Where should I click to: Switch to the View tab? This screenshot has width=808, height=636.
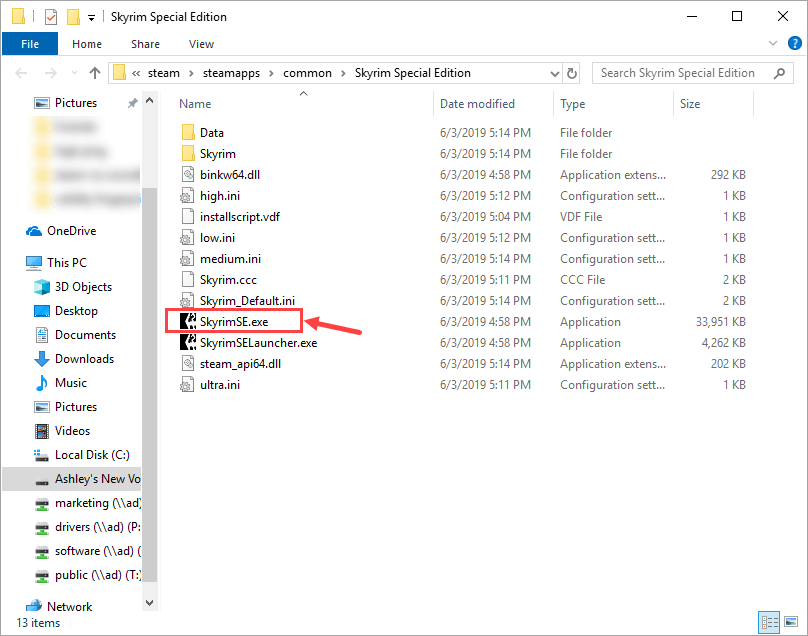[x=201, y=44]
